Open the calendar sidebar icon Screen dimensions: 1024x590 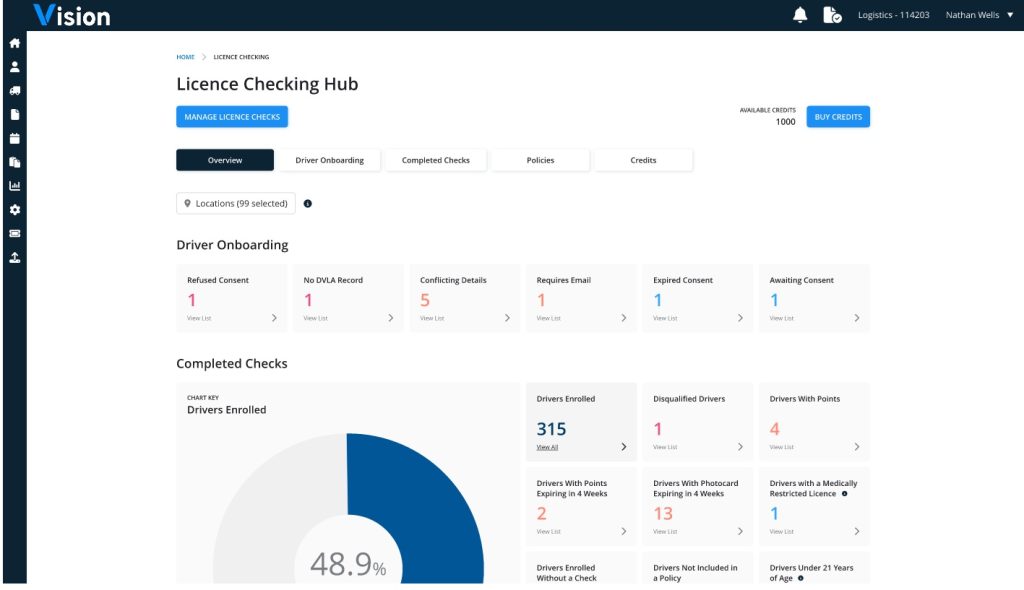point(14,139)
